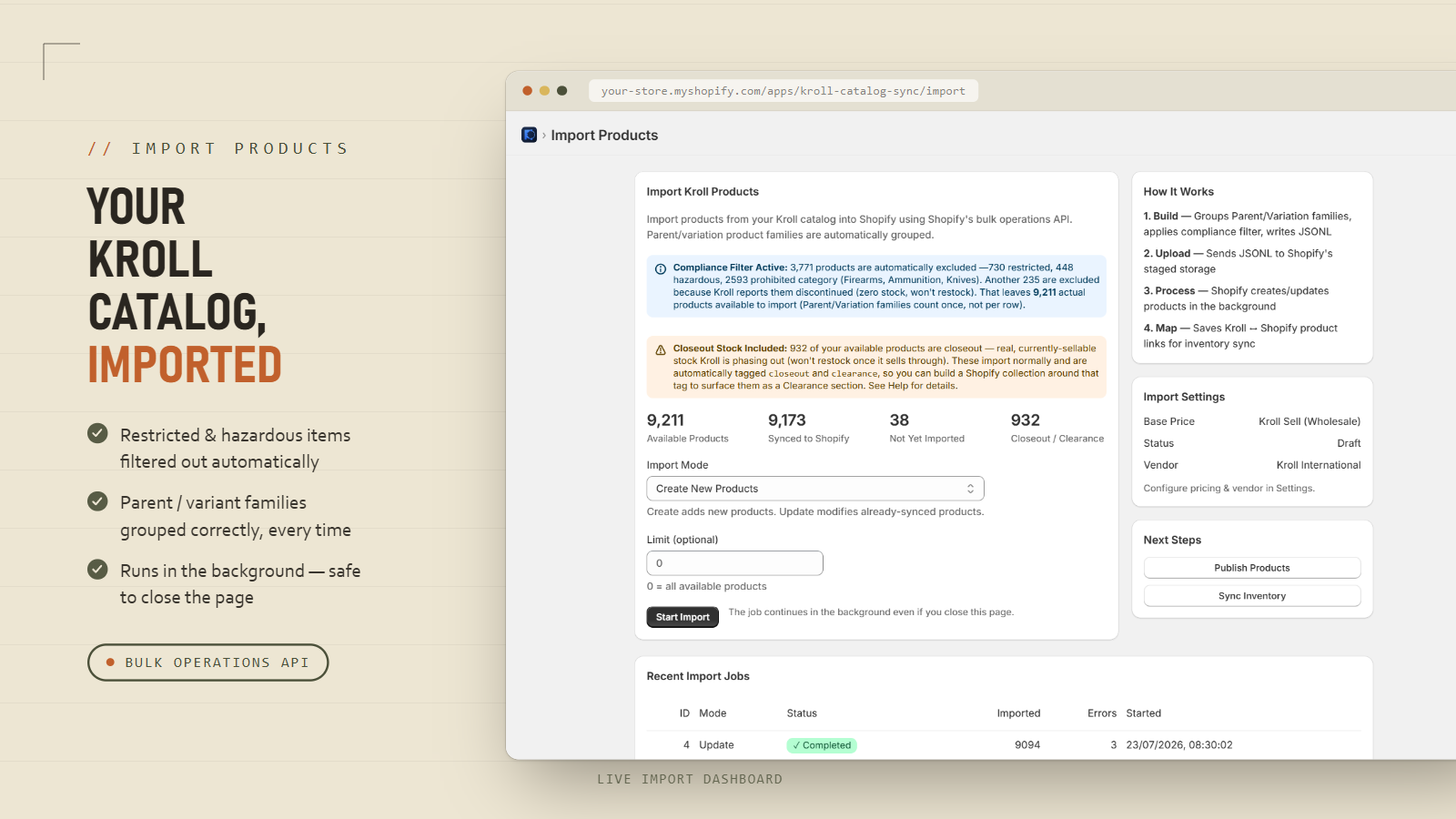Click the '0 = all available products' hint
Viewport: 1456px width, 819px height.
(x=706, y=587)
